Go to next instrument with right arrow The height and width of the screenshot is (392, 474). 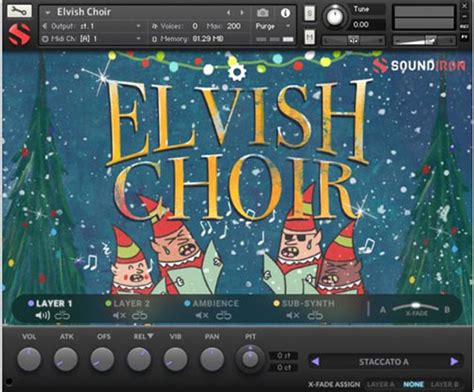coord(242,13)
